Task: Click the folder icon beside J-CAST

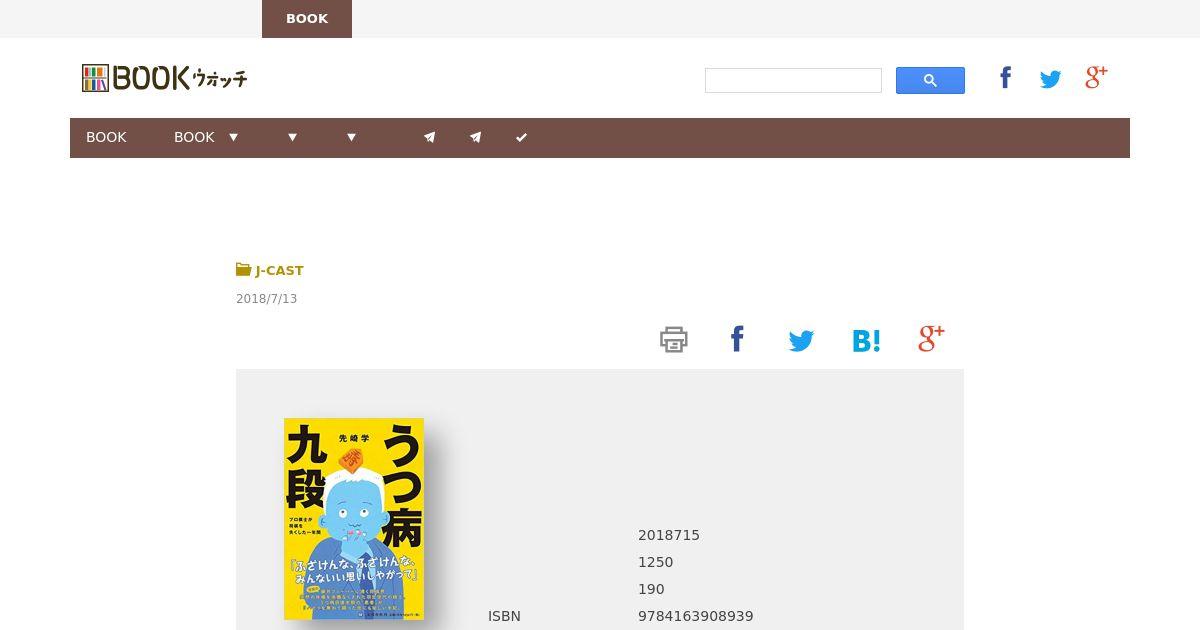Action: (243, 269)
